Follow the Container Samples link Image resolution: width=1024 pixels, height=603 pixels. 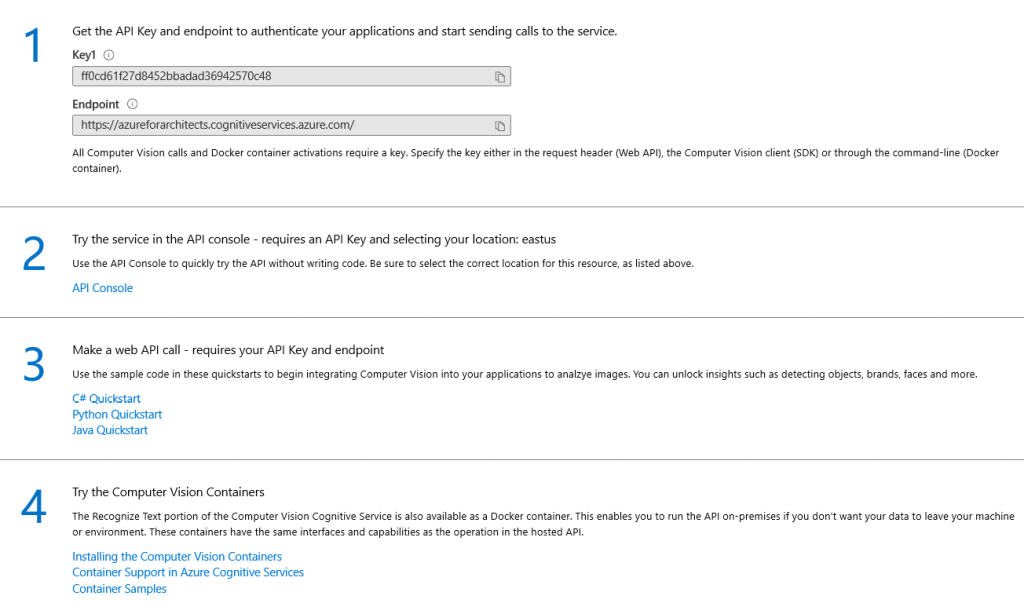point(119,589)
